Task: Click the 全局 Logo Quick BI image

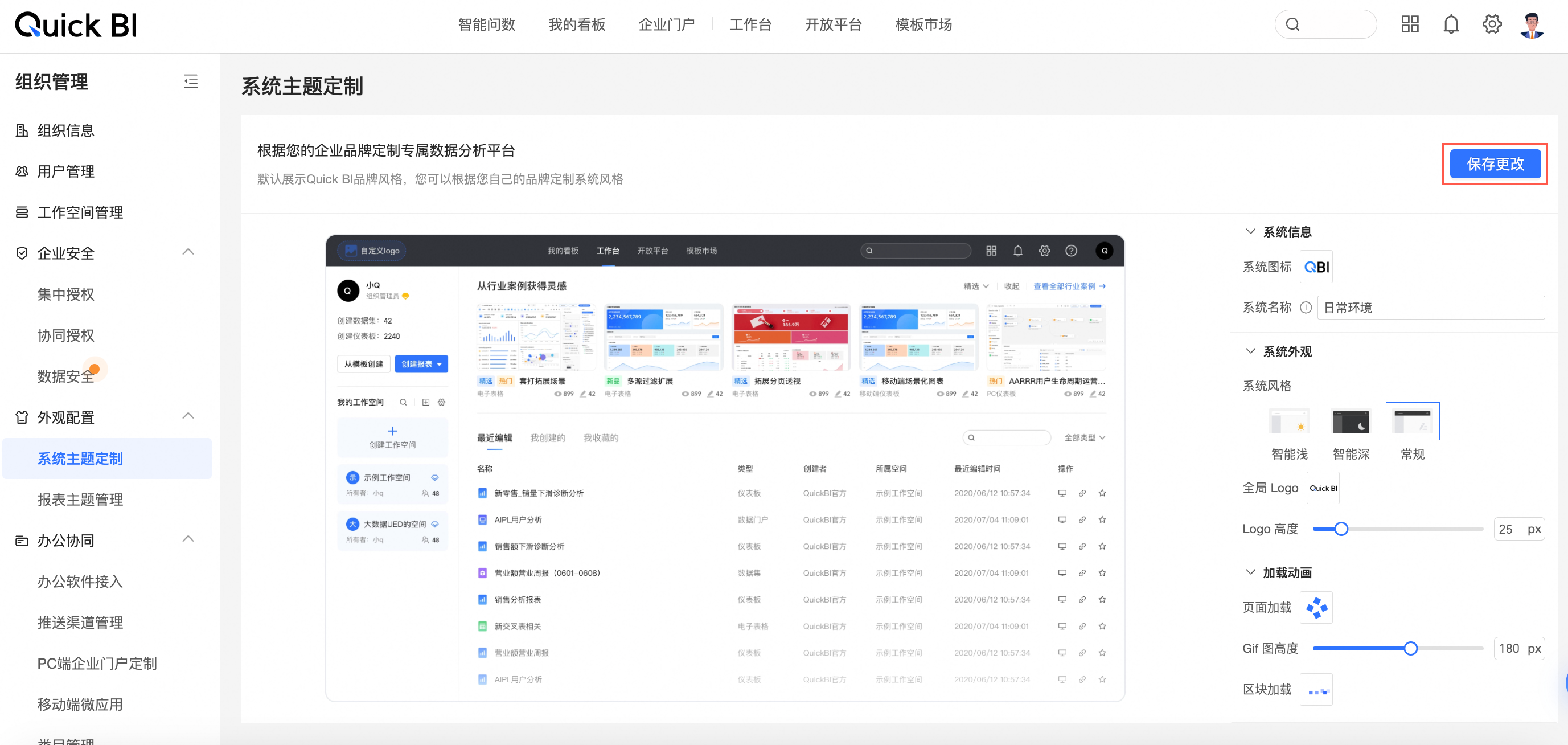Action: [x=1323, y=488]
